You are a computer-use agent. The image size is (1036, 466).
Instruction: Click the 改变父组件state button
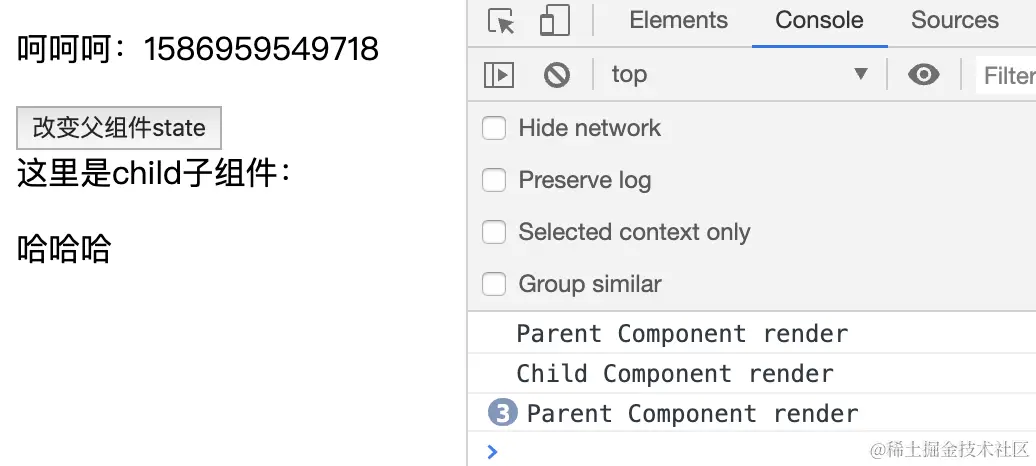(119, 128)
